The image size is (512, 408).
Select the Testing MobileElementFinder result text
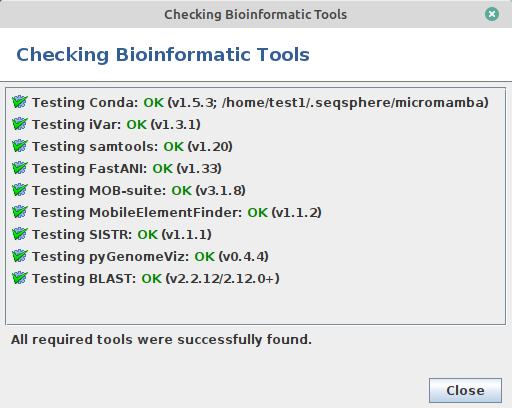[177, 212]
